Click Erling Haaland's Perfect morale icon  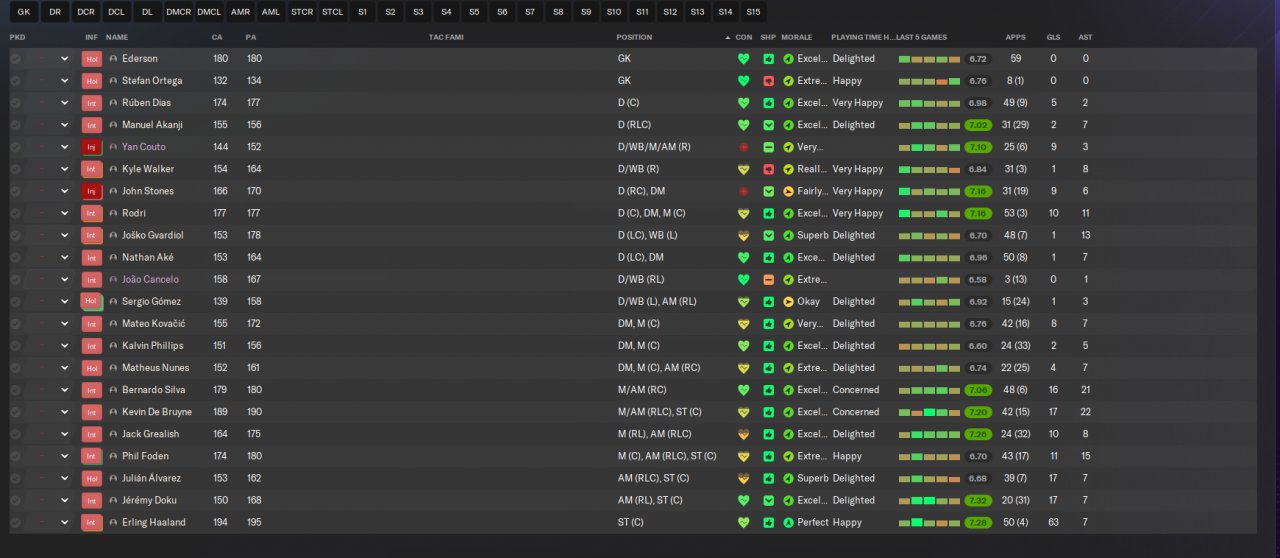pyautogui.click(x=788, y=522)
